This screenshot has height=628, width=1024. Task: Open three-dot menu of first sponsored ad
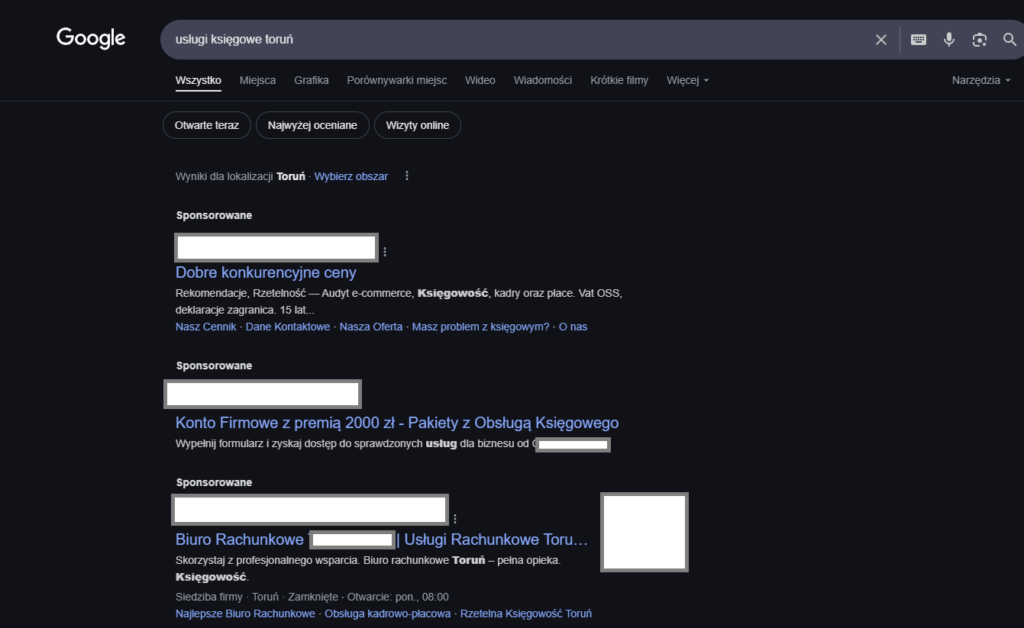point(385,252)
